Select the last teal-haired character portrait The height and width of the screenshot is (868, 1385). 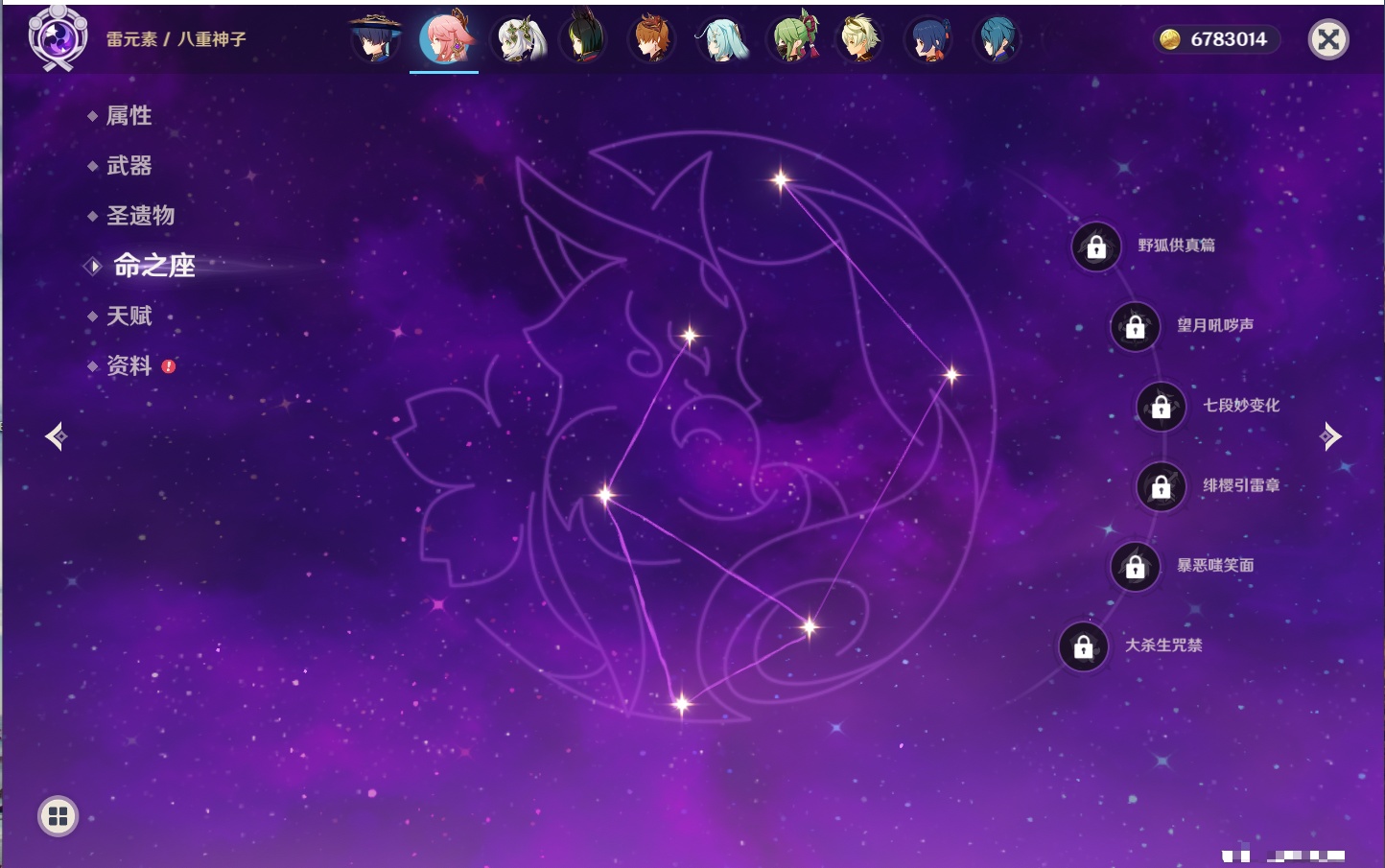coord(998,39)
